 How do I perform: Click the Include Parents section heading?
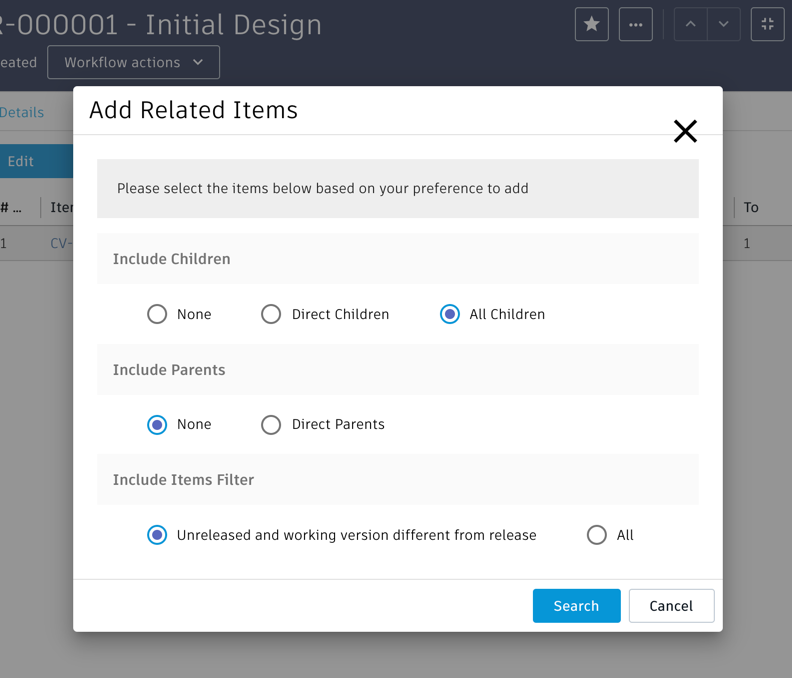169,370
